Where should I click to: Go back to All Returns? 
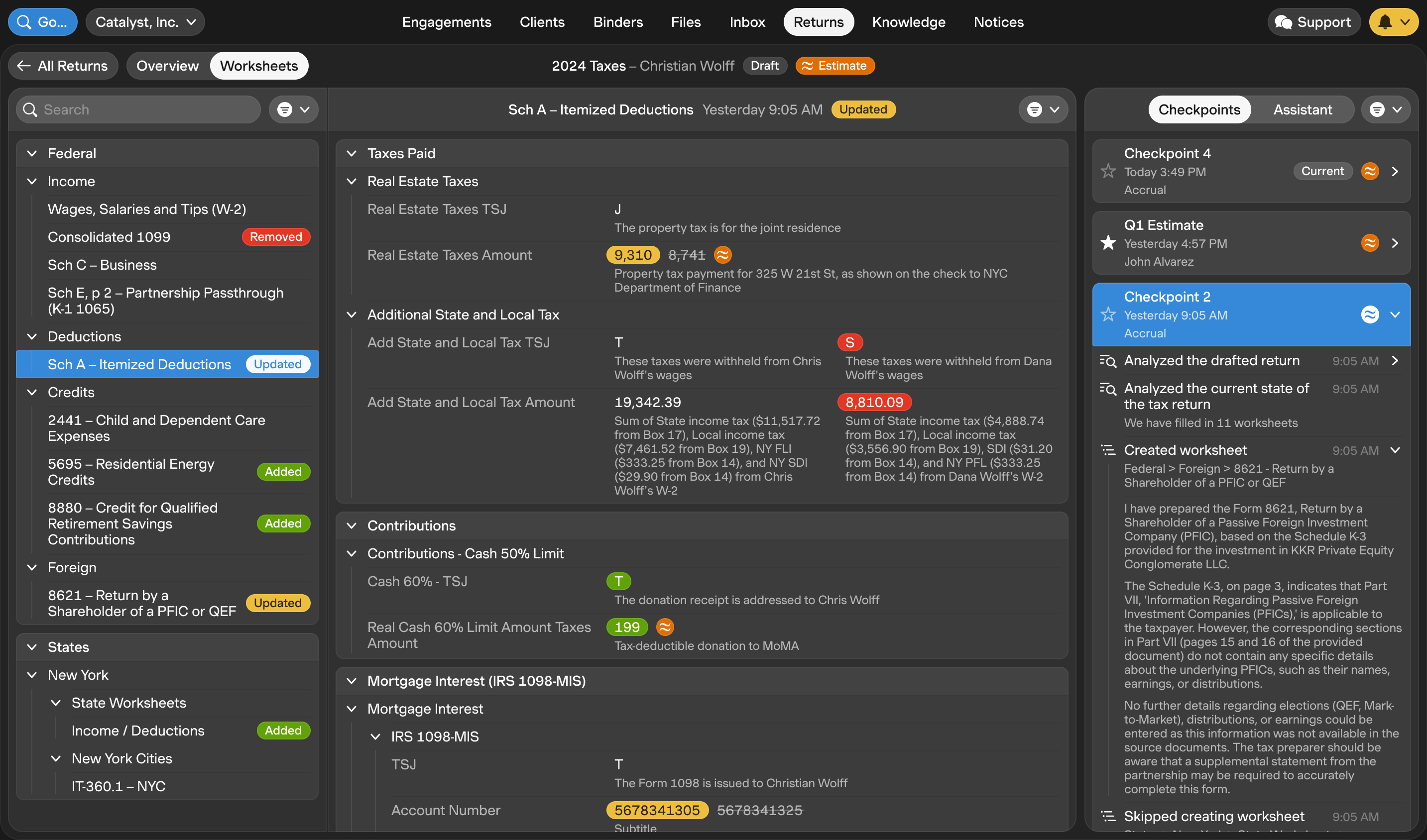pos(63,66)
